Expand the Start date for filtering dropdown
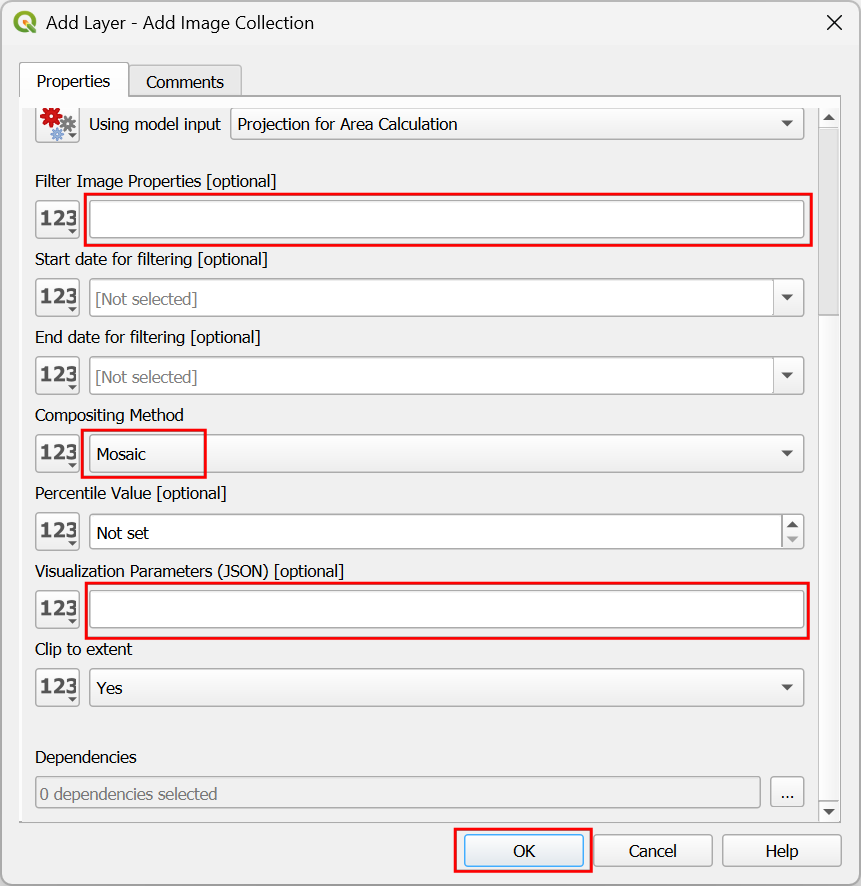Viewport: 861px width, 886px height. point(788,298)
